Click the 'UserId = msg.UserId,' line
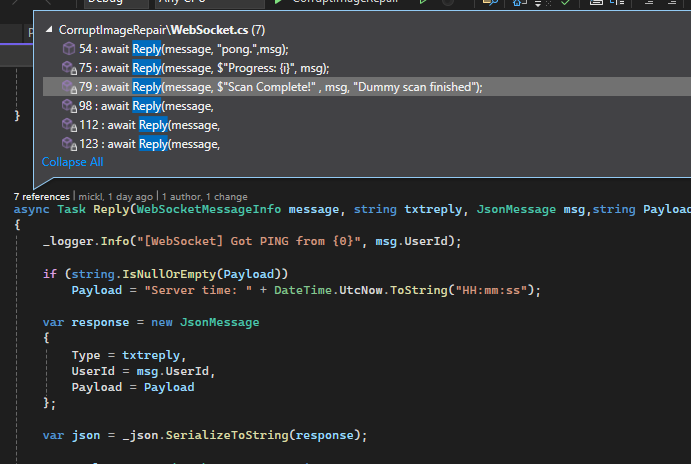691x464 pixels. pyautogui.click(x=143, y=371)
